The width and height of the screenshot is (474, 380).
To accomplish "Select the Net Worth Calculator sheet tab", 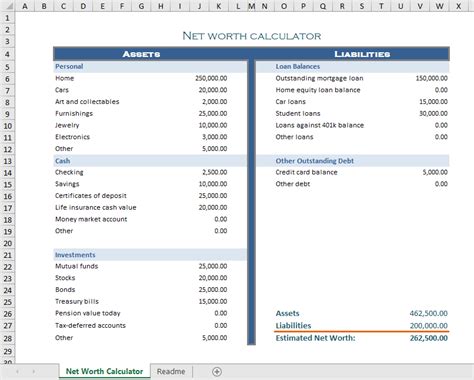I will click(104, 371).
